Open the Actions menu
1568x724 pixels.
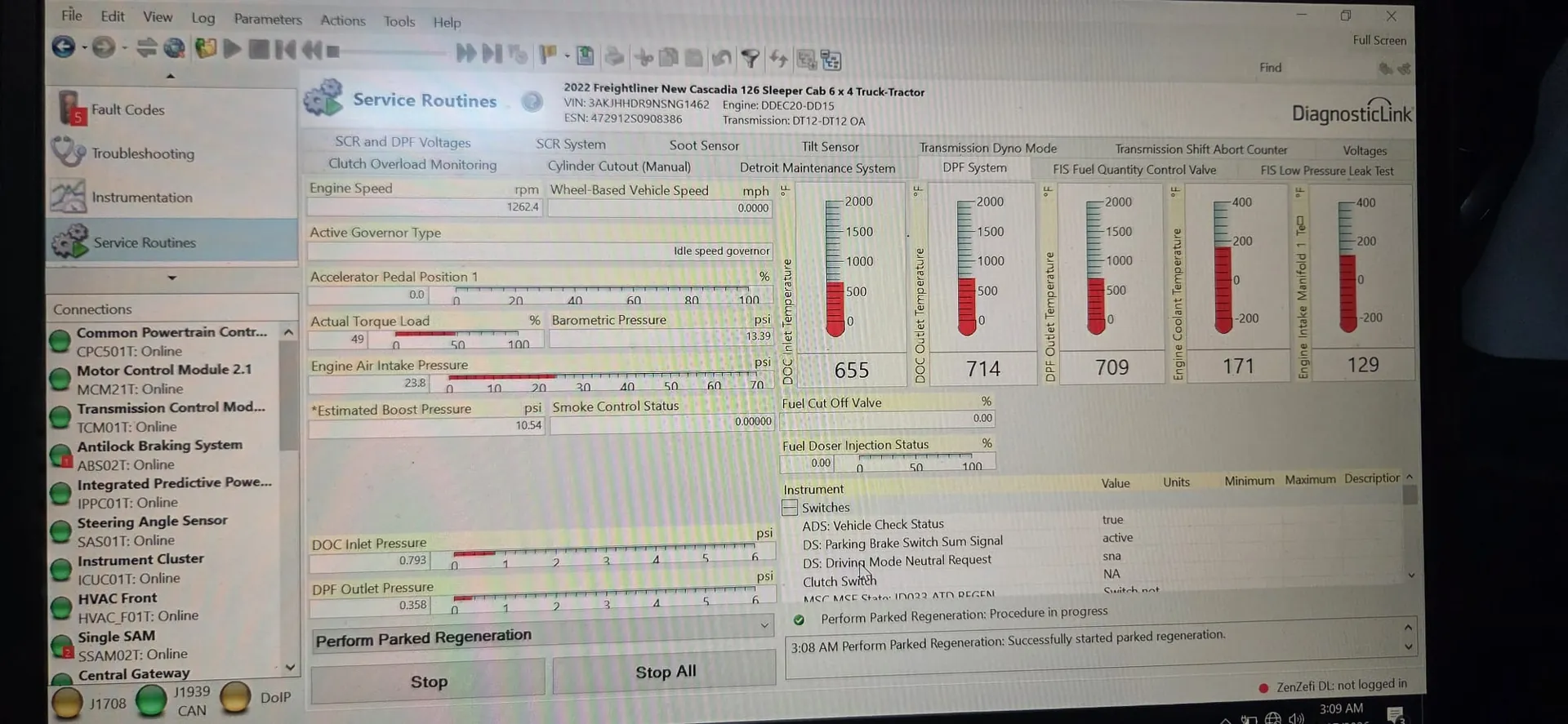(343, 20)
